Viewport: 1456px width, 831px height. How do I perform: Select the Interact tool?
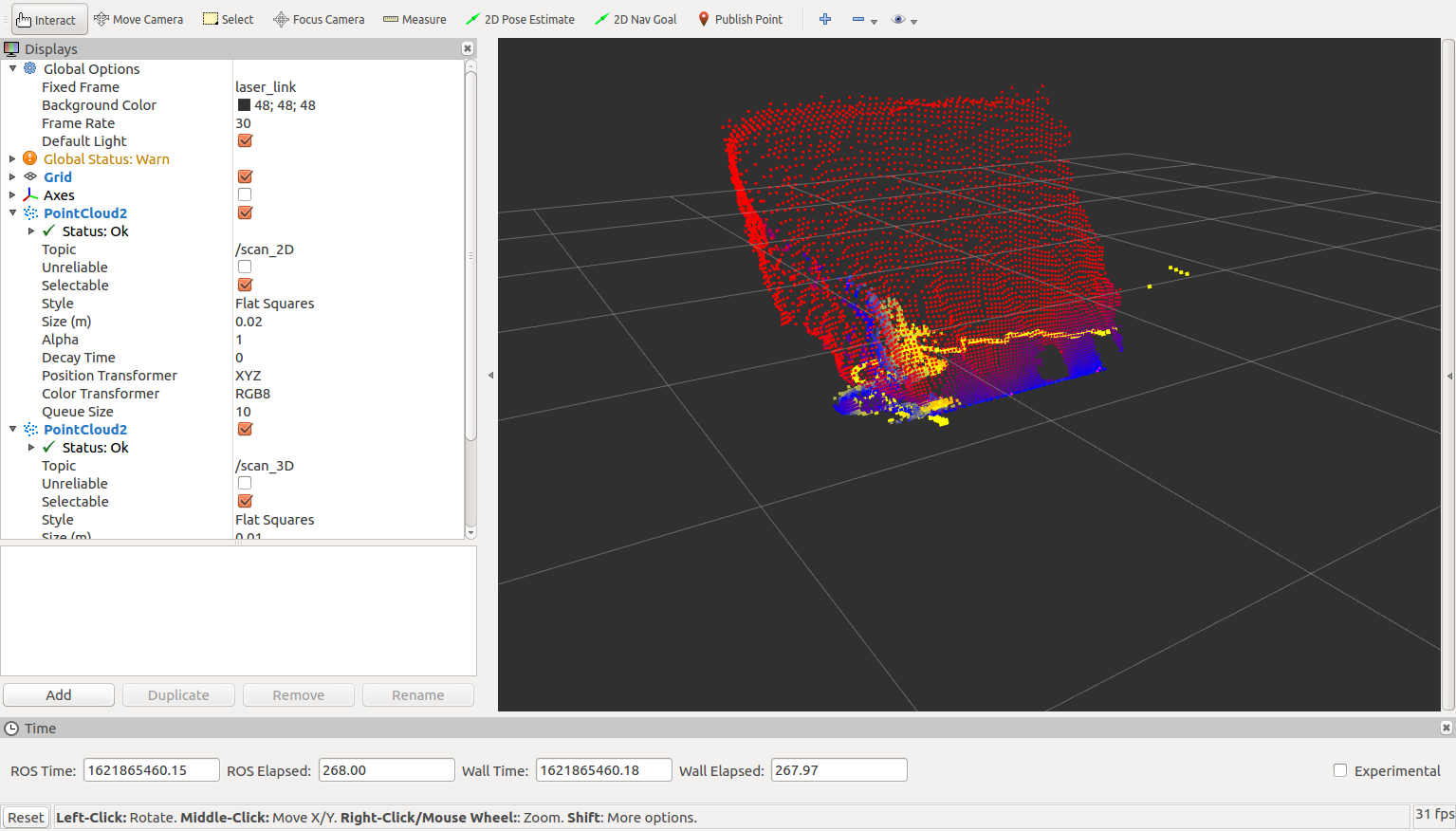point(49,20)
